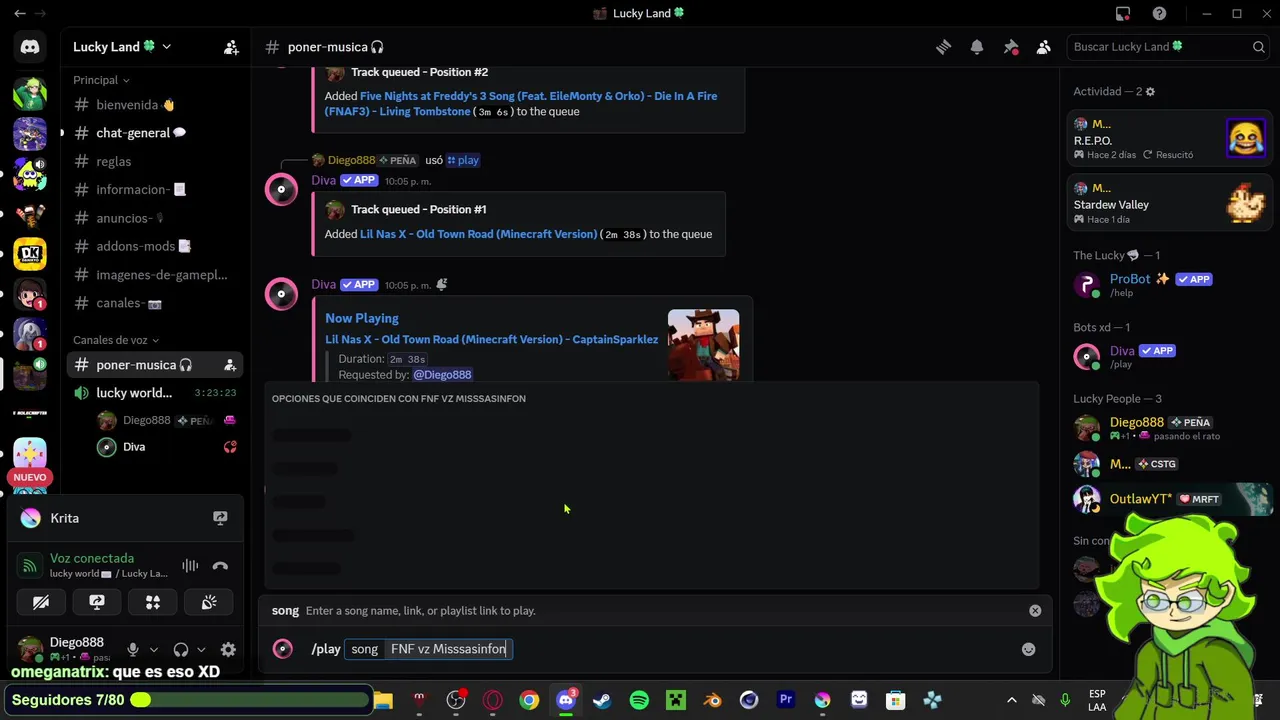Viewport: 1280px width, 720px height.
Task: Turn on camera button
Action: point(41,602)
